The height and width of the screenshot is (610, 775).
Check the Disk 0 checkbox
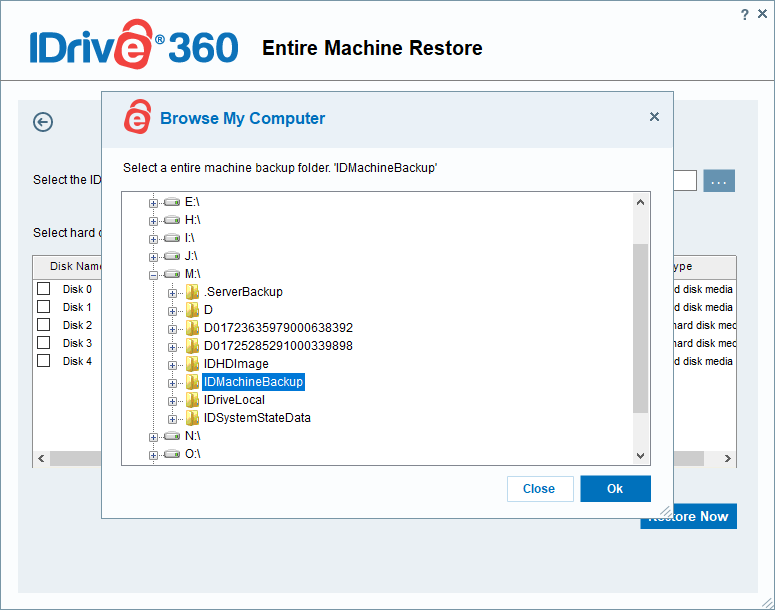44,289
